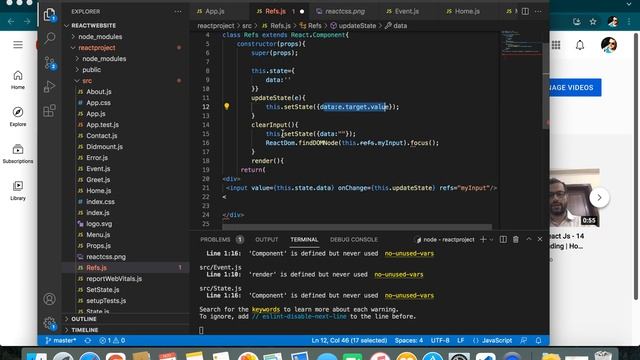
Task: Split the terminal panel
Action: 503,240
